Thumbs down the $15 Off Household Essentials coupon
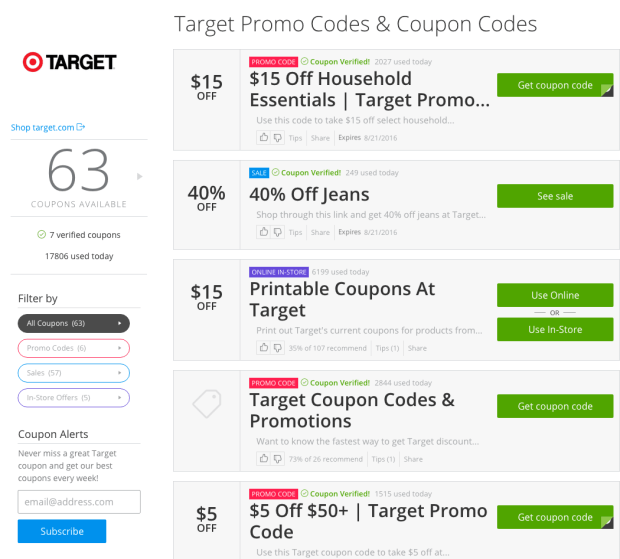620x559 pixels. coord(277,137)
